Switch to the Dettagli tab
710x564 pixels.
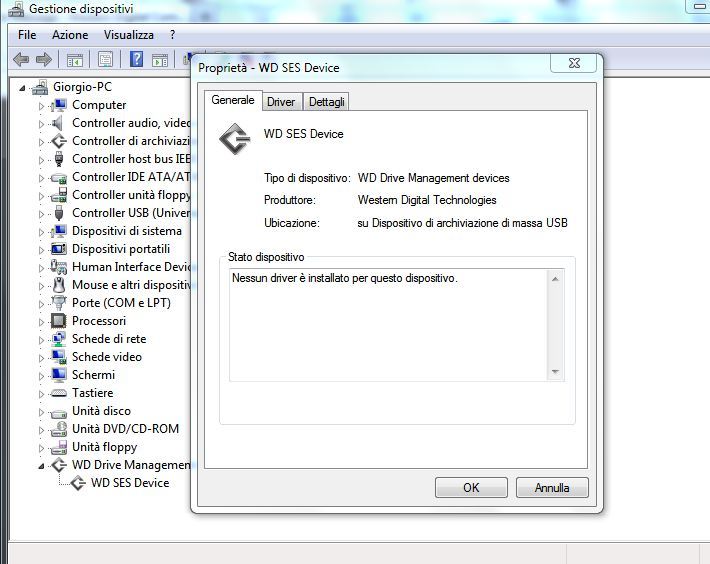[x=326, y=102]
